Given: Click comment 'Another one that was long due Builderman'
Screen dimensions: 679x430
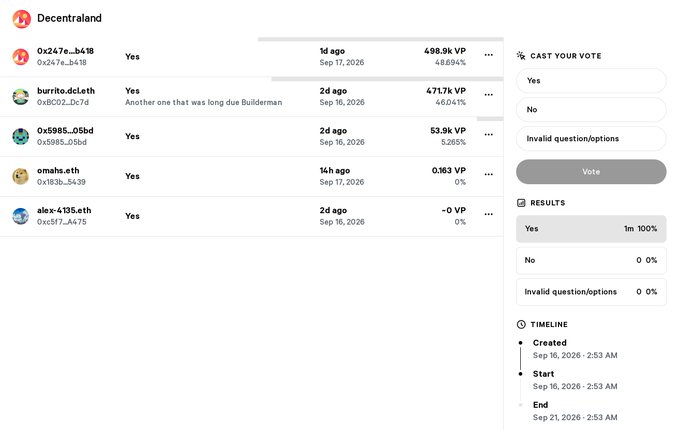Looking at the screenshot, I should pos(204,103).
